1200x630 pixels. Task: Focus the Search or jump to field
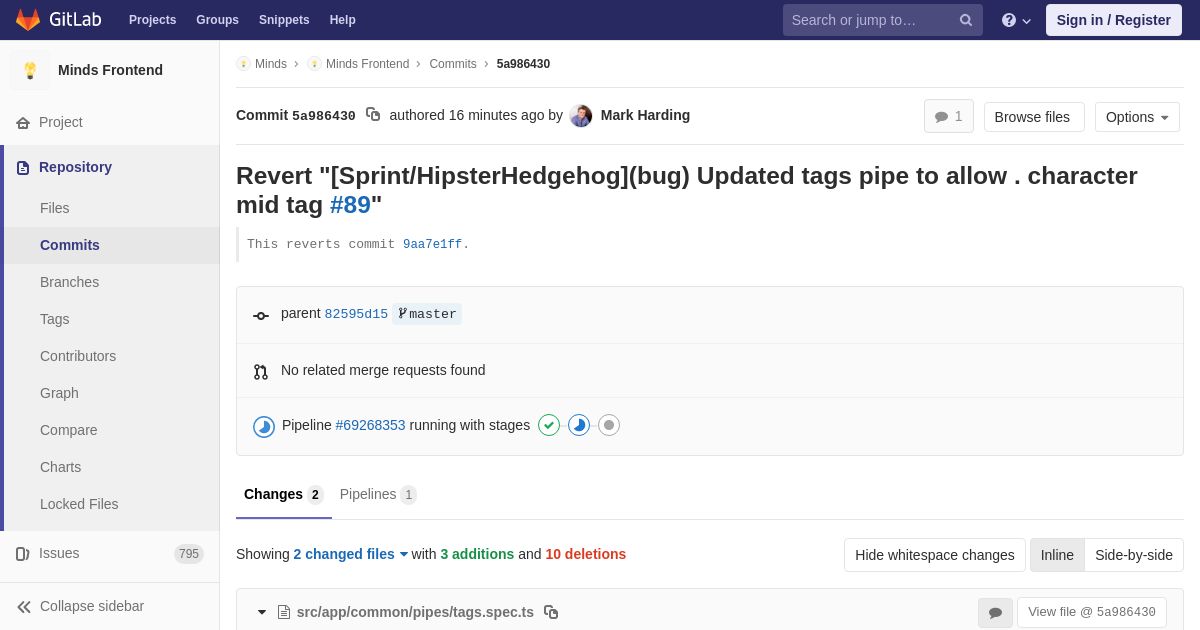[868, 20]
